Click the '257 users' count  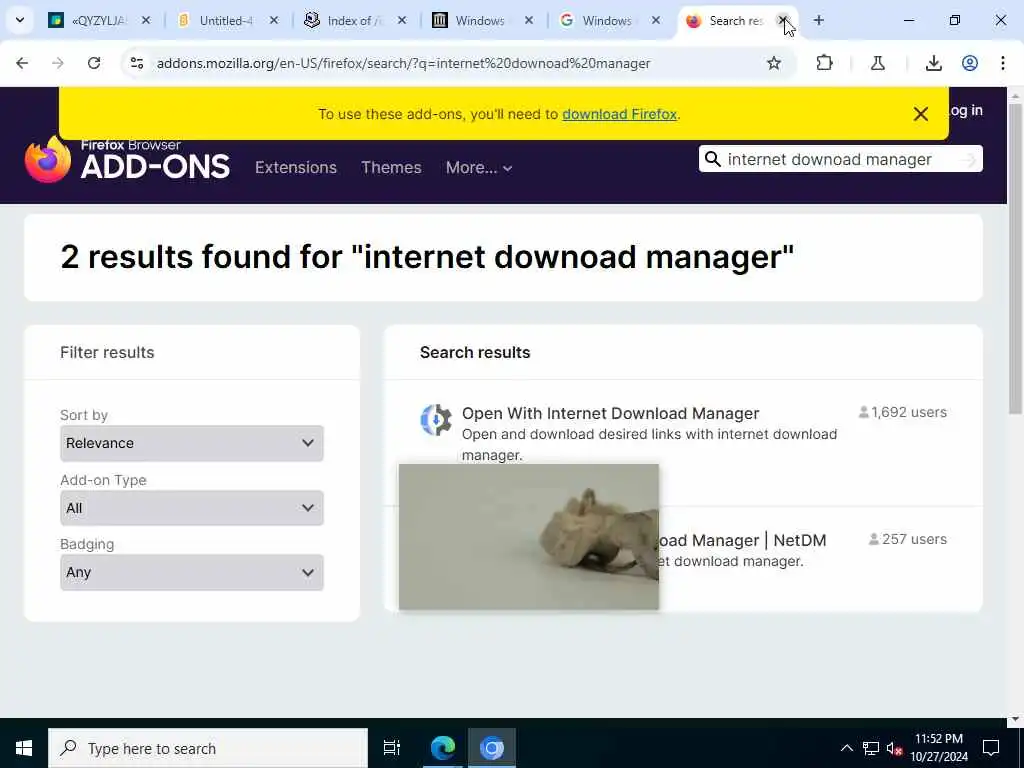908,539
